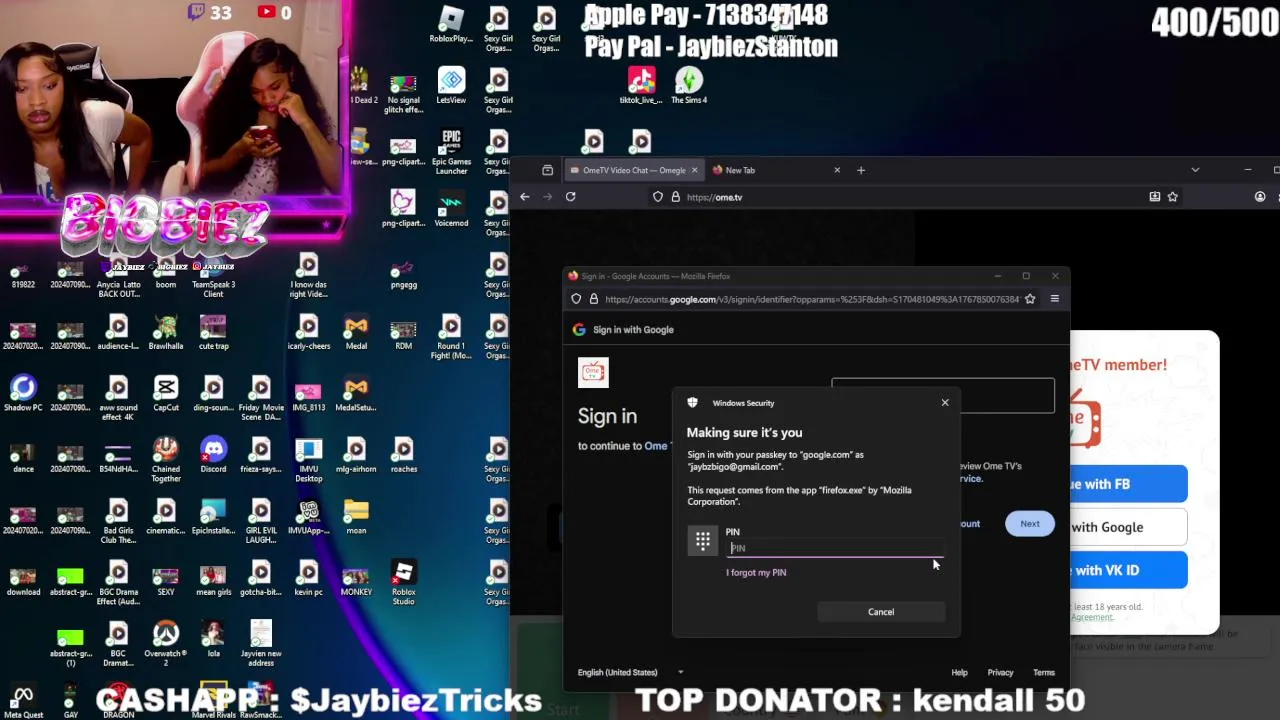This screenshot has width=1280, height=720.
Task: Open the kevin pc audio file
Action: (x=308, y=577)
